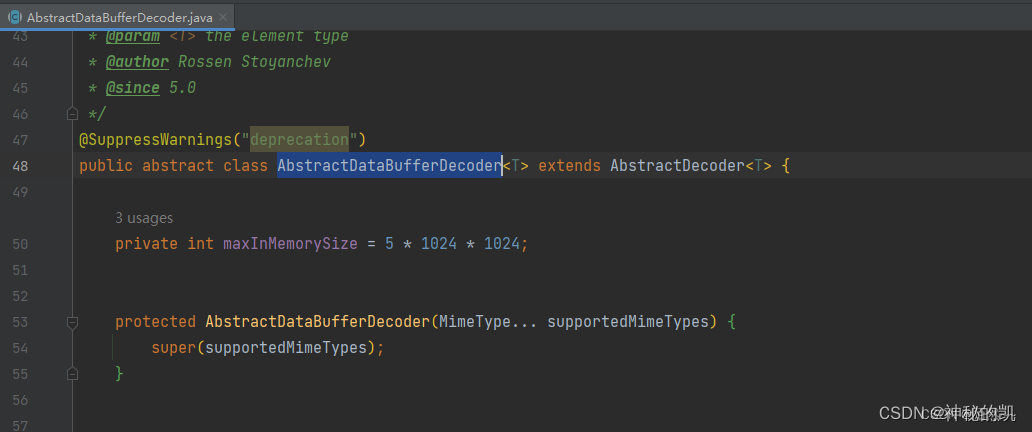Click the 'protected' keyword on line 53

pyautogui.click(x=155, y=322)
